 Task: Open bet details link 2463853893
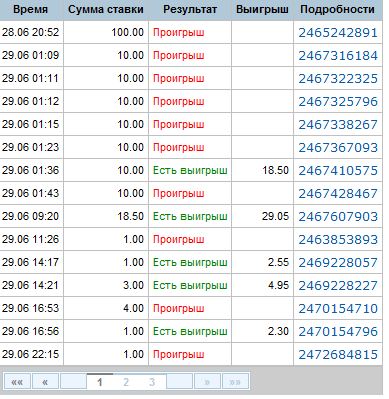tap(338, 240)
